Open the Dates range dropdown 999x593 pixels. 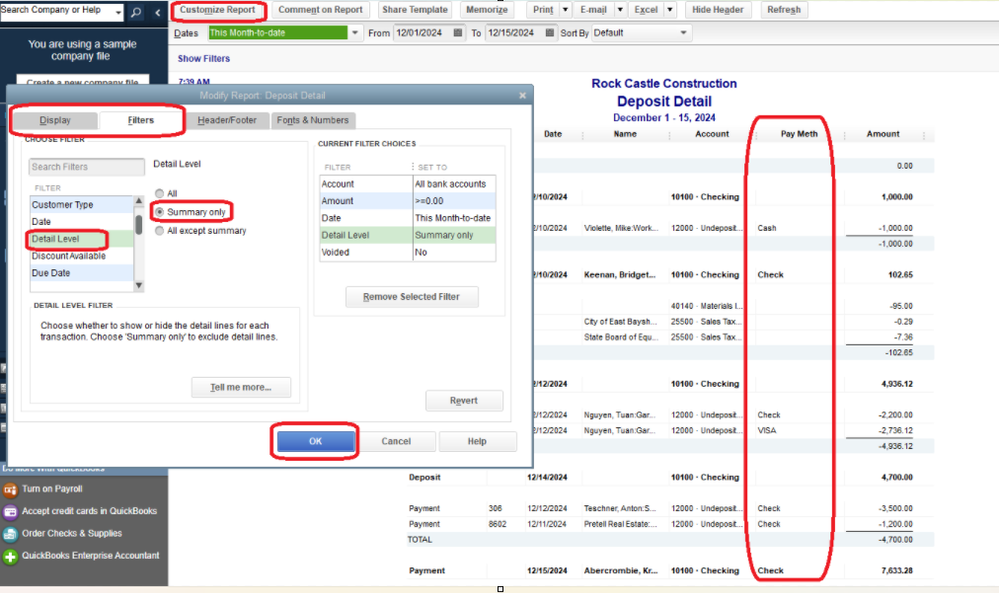coord(355,33)
